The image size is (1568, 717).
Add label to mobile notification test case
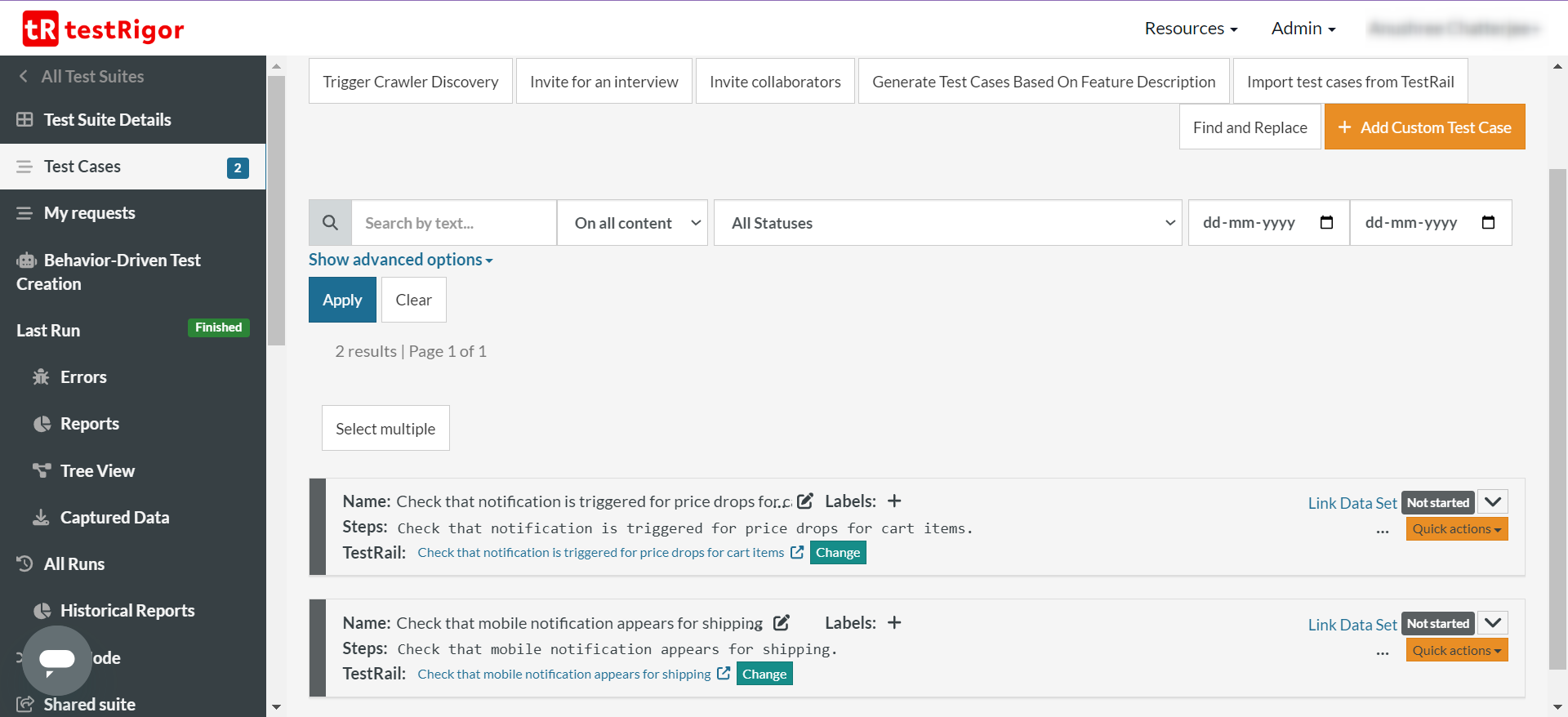894,622
